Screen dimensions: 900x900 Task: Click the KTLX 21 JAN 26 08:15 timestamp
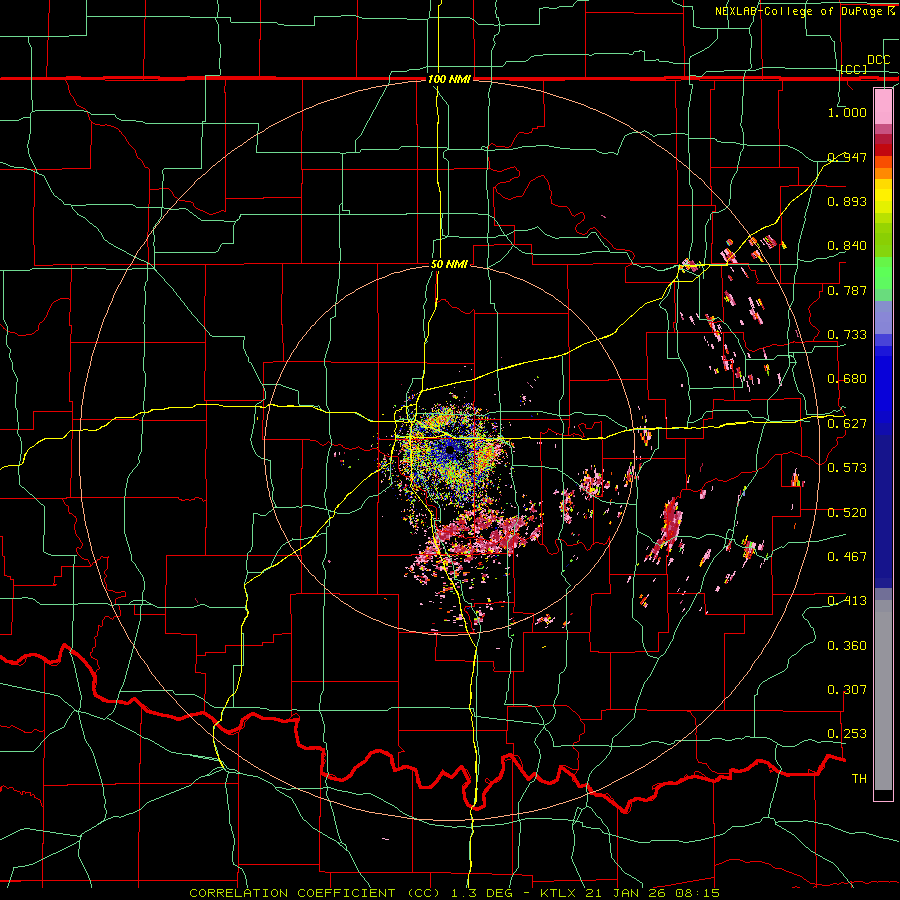(630, 893)
